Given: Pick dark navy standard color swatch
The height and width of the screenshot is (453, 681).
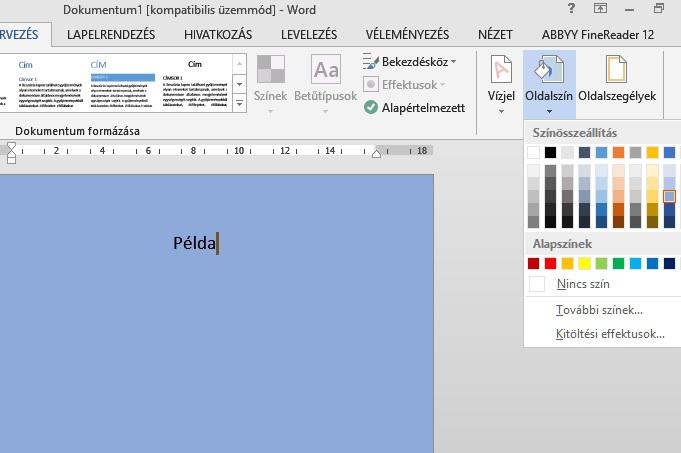Looking at the screenshot, I should pos(669,263).
